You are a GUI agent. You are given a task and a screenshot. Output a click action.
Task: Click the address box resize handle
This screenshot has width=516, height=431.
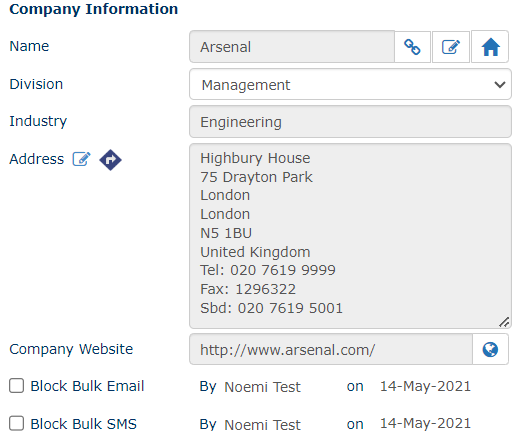click(x=504, y=322)
